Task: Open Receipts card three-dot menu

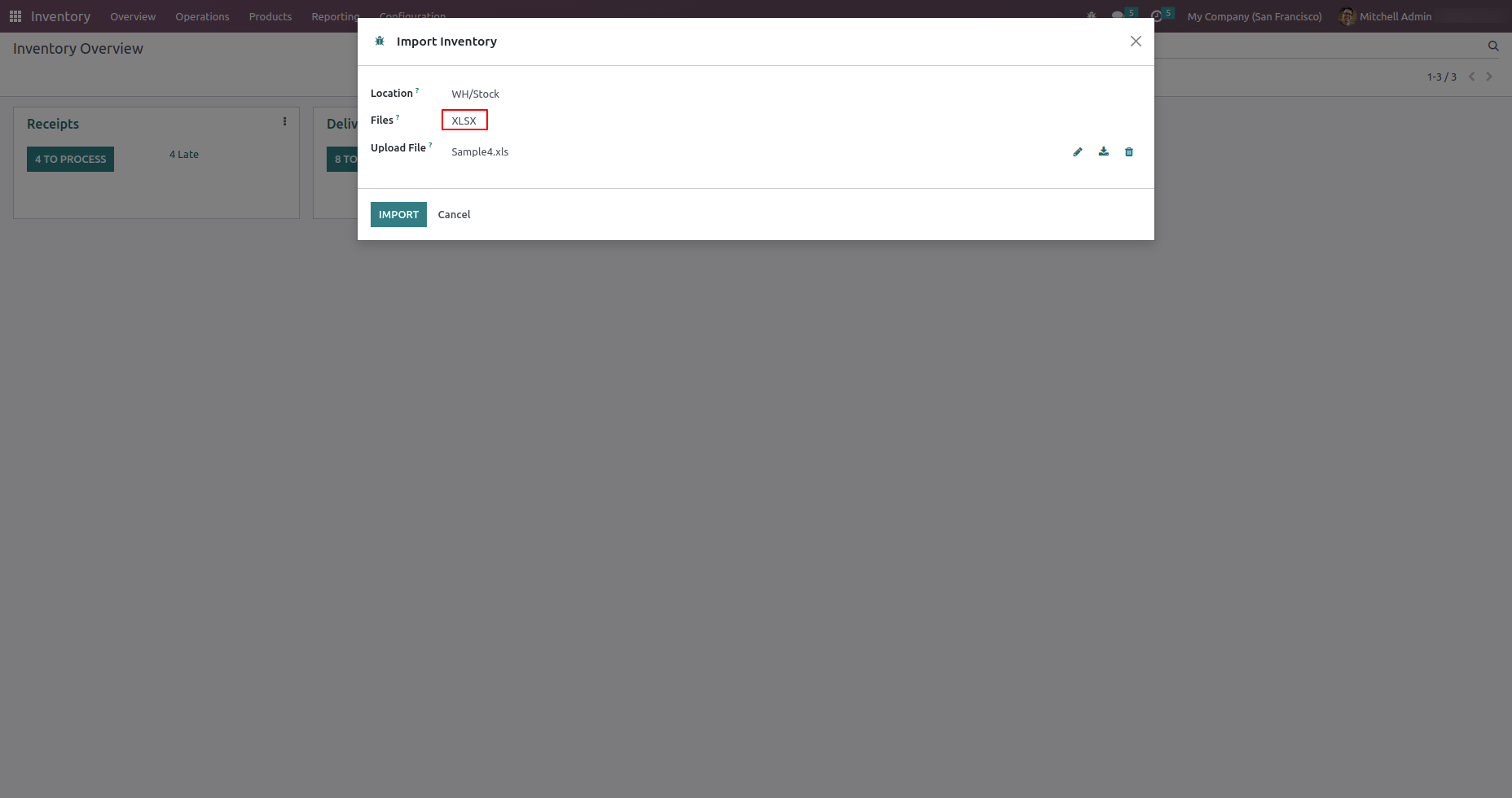Action: tap(284, 121)
